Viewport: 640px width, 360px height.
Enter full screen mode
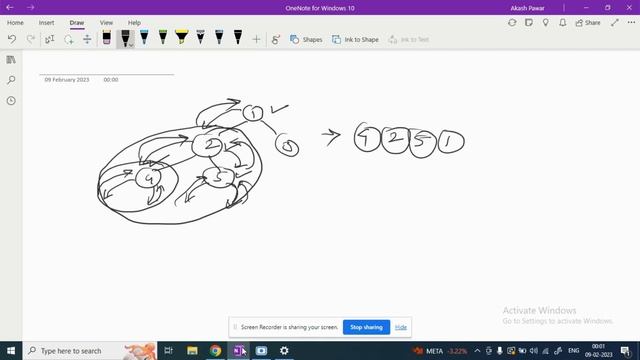pos(615,23)
